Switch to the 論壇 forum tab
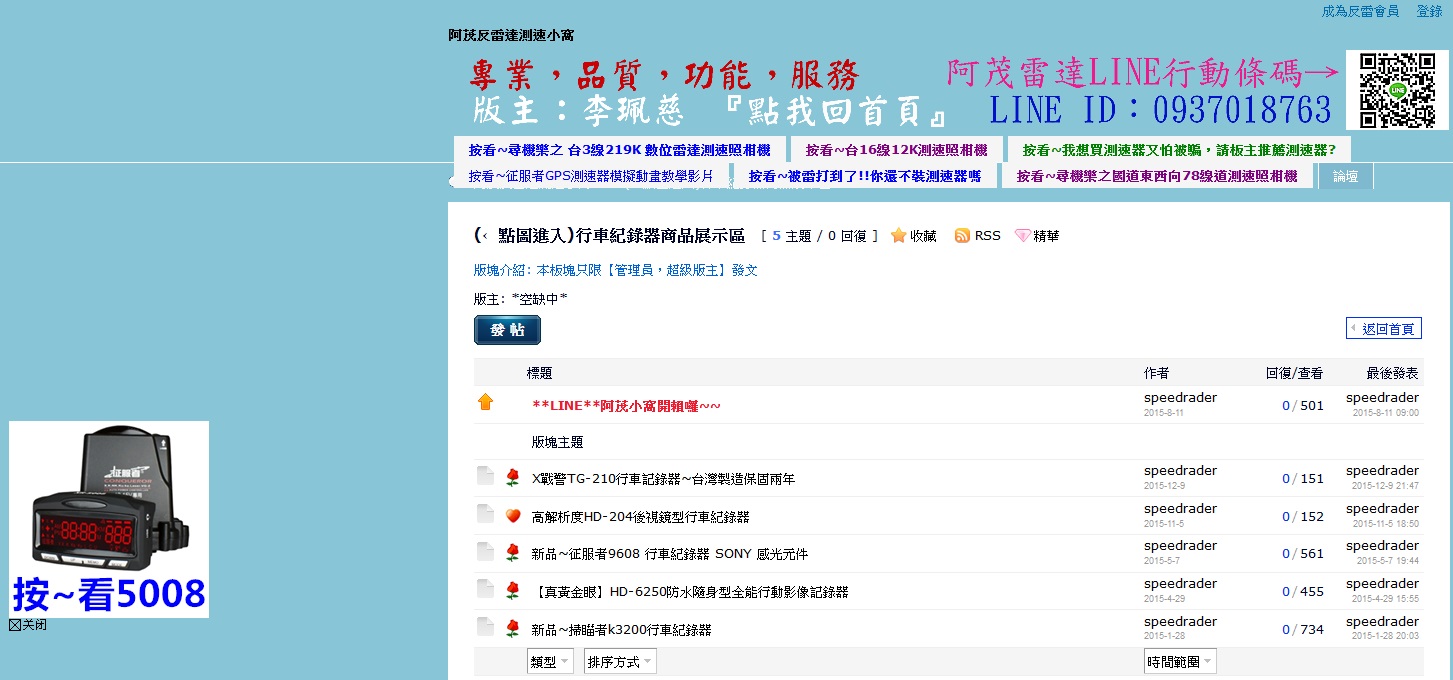 [x=1345, y=176]
